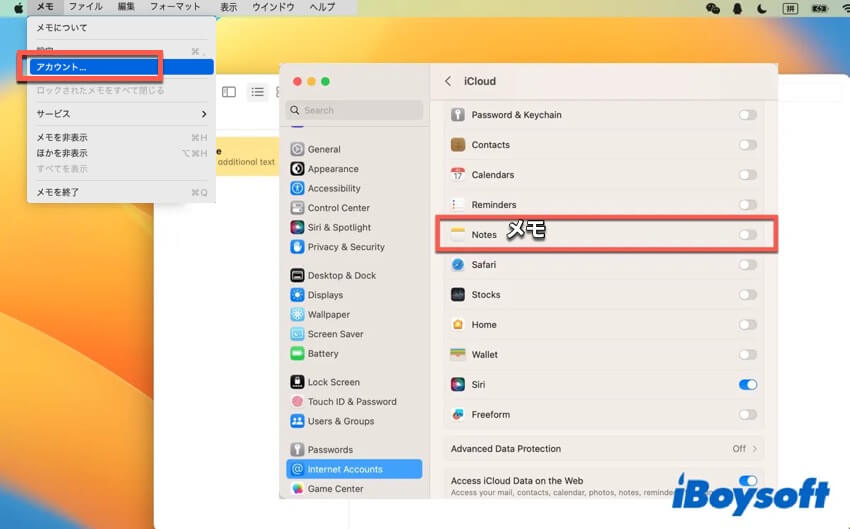Open the フォーマット menu
Viewport: 850px width, 529px height.
click(175, 7)
